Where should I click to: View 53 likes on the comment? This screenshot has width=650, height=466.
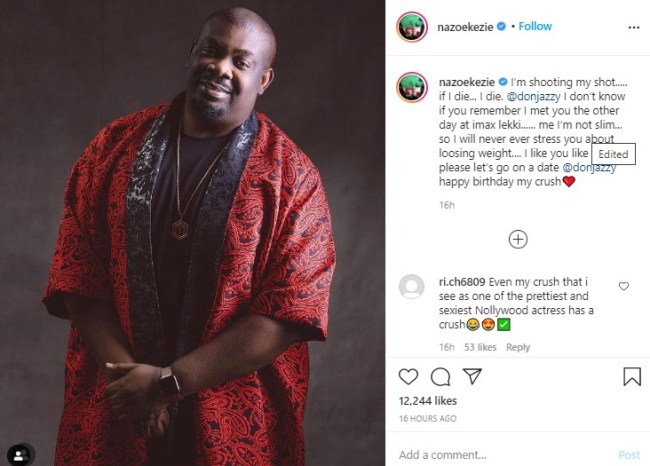tap(480, 347)
